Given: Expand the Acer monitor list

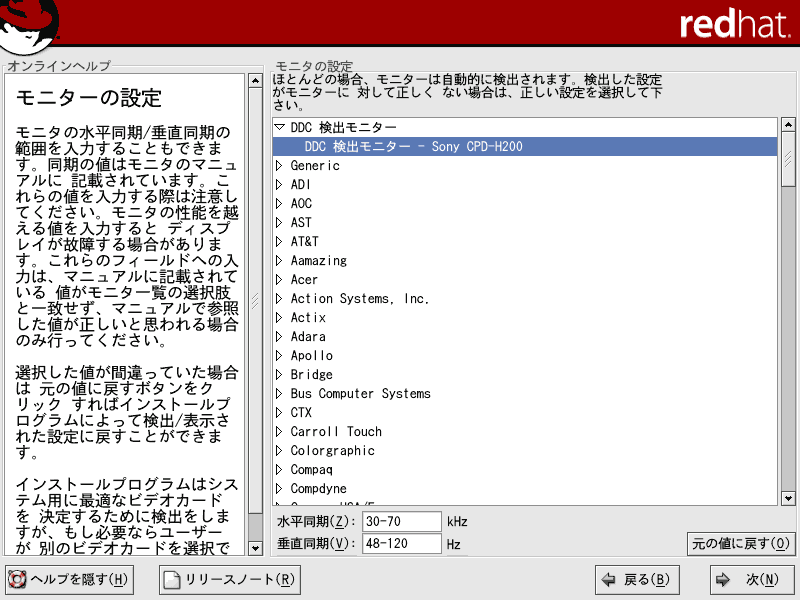Looking at the screenshot, I should click(x=280, y=280).
